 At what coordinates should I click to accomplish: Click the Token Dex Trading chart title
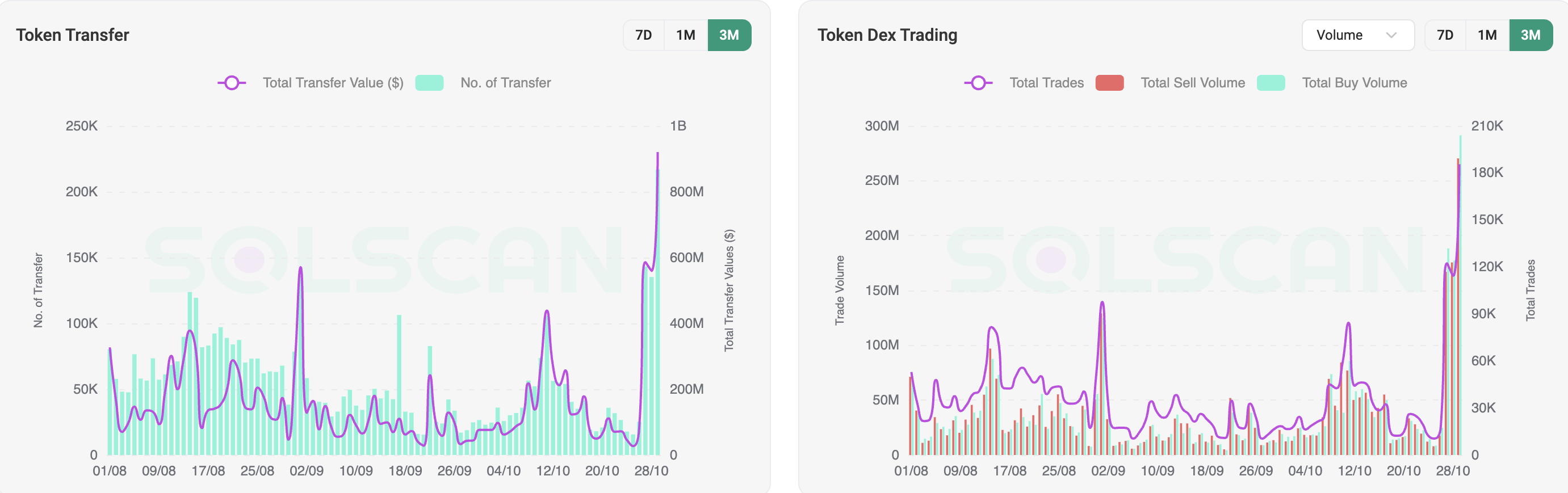coord(888,35)
